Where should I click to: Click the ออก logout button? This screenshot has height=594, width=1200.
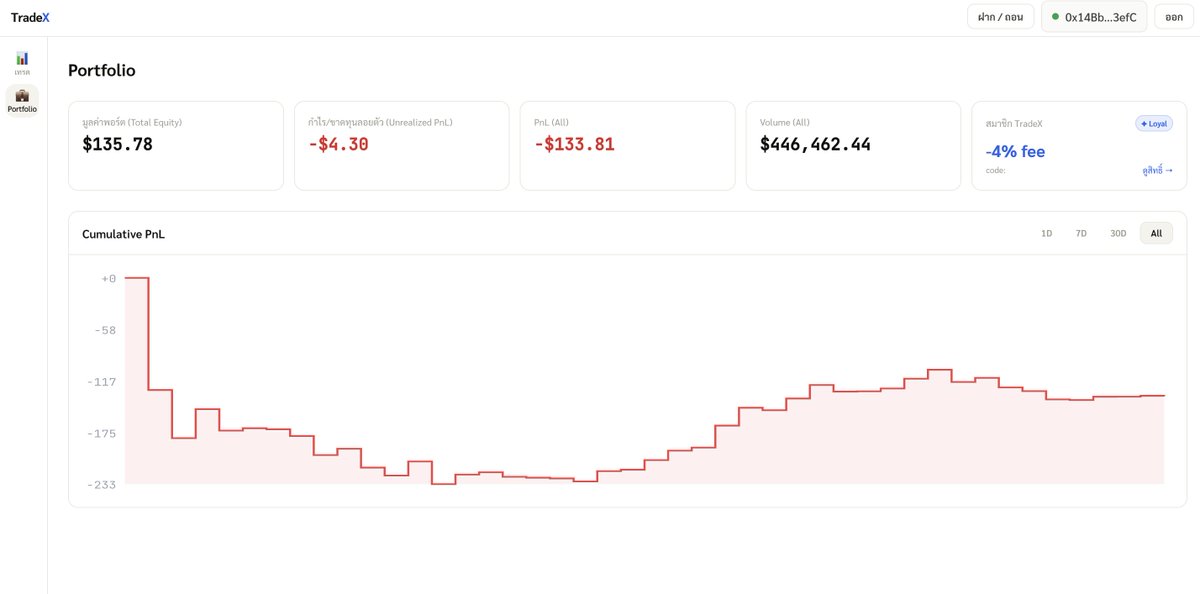[1174, 17]
